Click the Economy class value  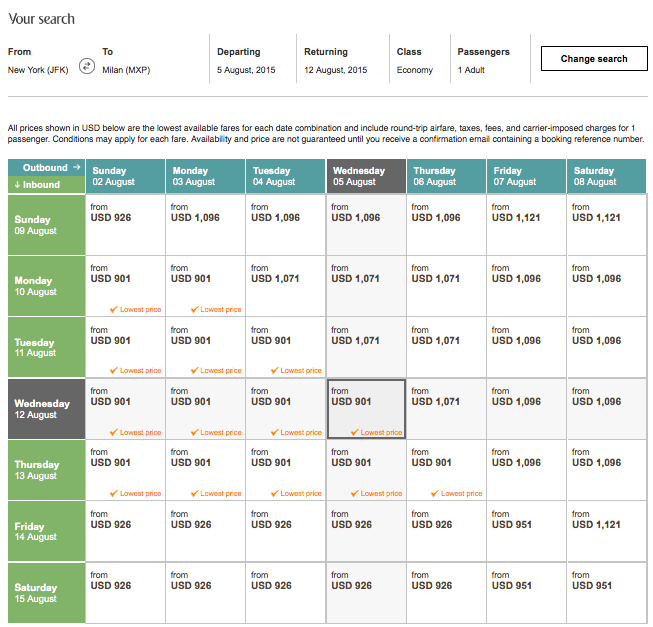(x=415, y=70)
